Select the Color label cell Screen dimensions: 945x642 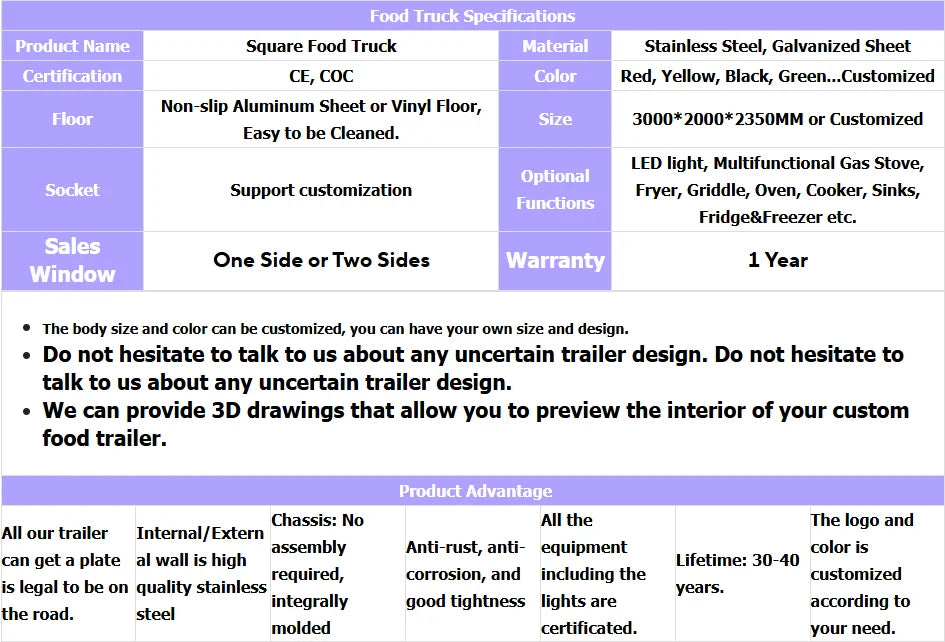point(555,75)
